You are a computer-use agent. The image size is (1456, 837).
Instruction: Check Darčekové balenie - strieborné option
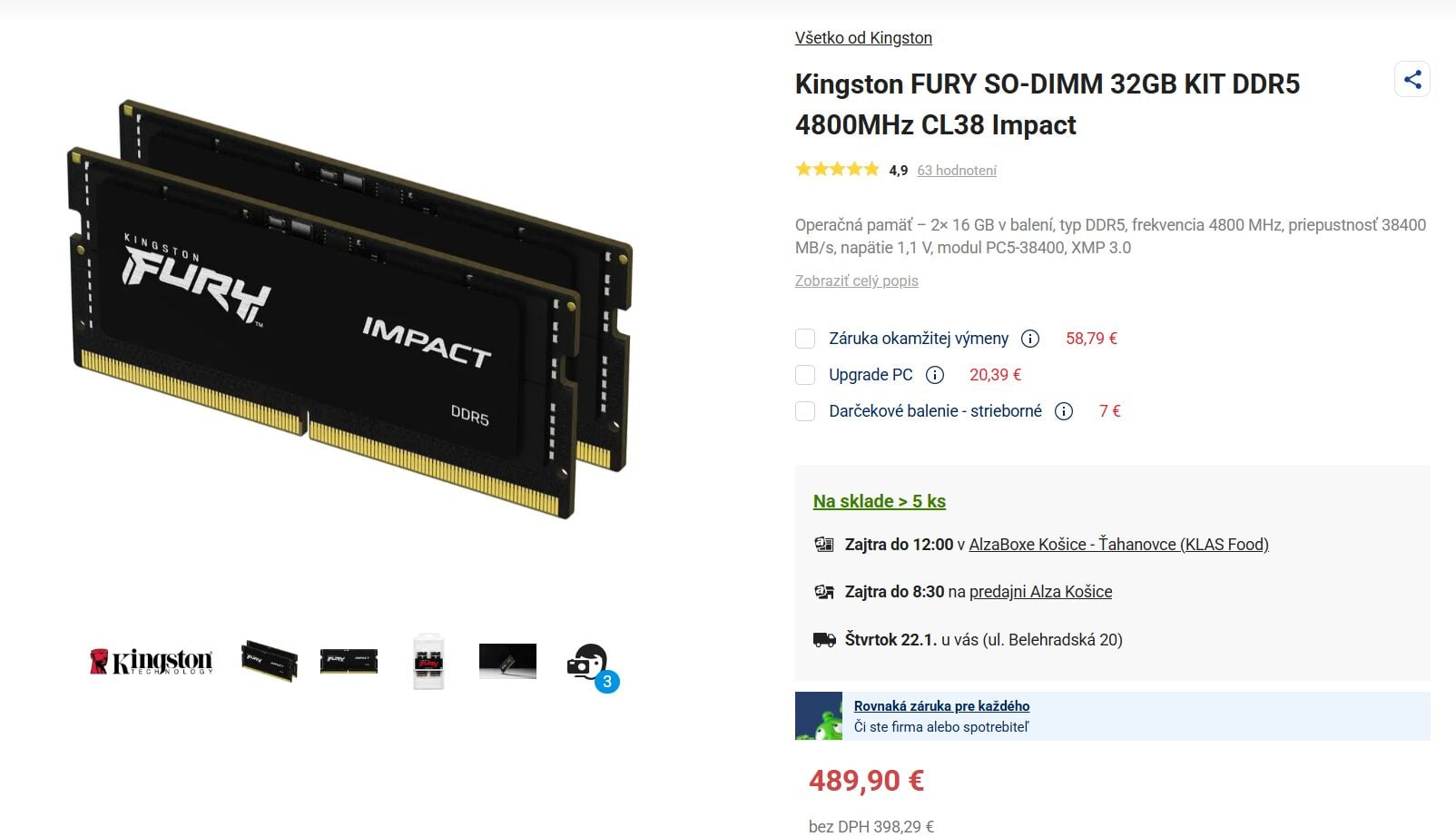pos(805,411)
